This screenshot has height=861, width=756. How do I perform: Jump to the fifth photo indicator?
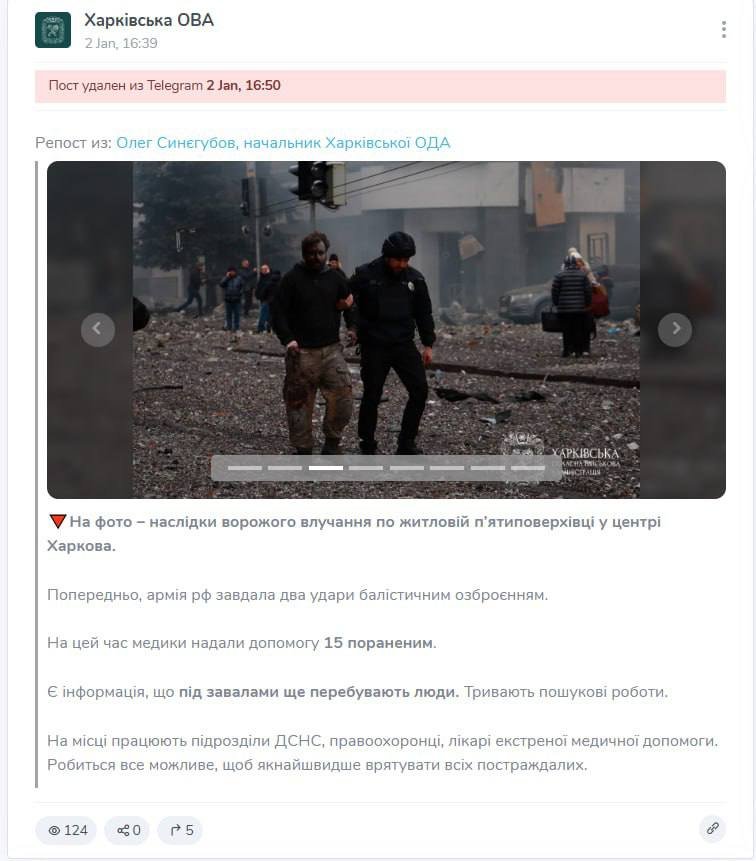(x=407, y=468)
